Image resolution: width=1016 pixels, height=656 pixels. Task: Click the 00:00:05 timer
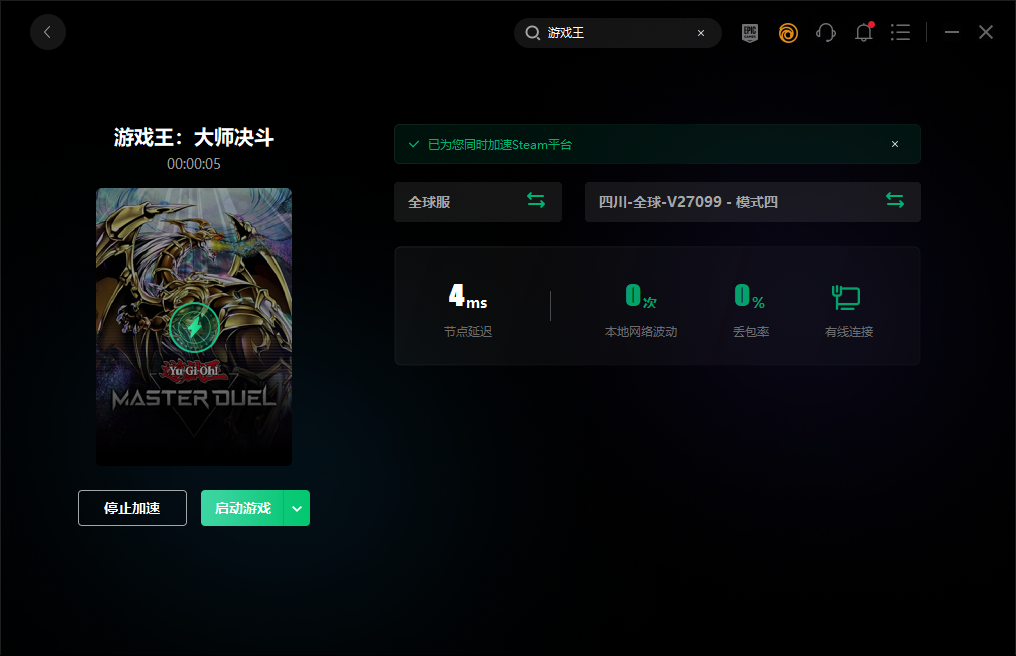[x=194, y=164]
